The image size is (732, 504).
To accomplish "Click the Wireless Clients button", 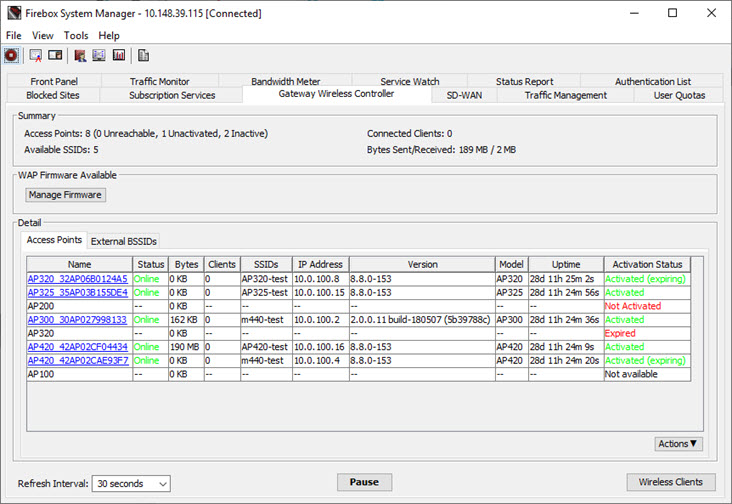I will coord(670,482).
